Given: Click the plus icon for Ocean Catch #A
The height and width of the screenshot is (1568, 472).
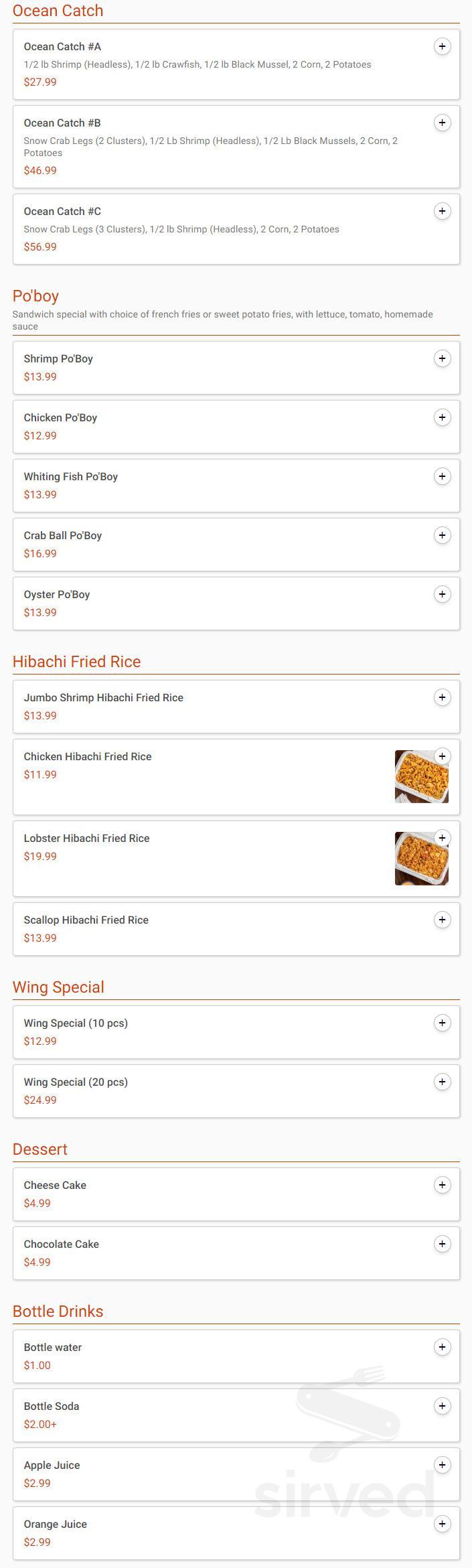Looking at the screenshot, I should click(443, 47).
